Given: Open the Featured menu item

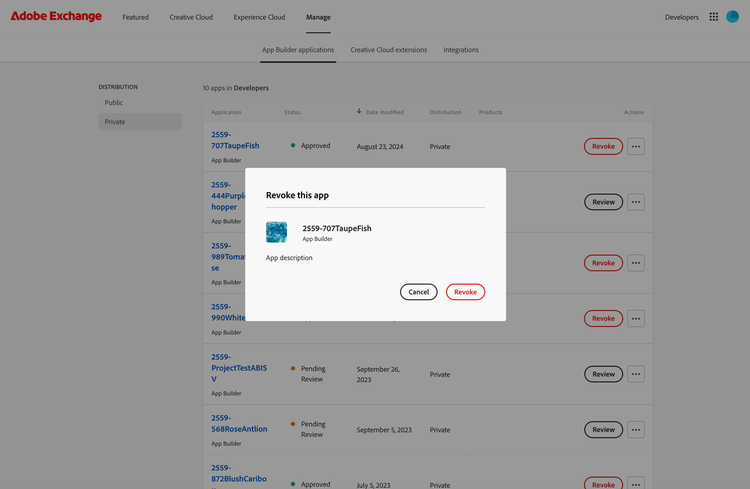Looking at the screenshot, I should click(135, 17).
